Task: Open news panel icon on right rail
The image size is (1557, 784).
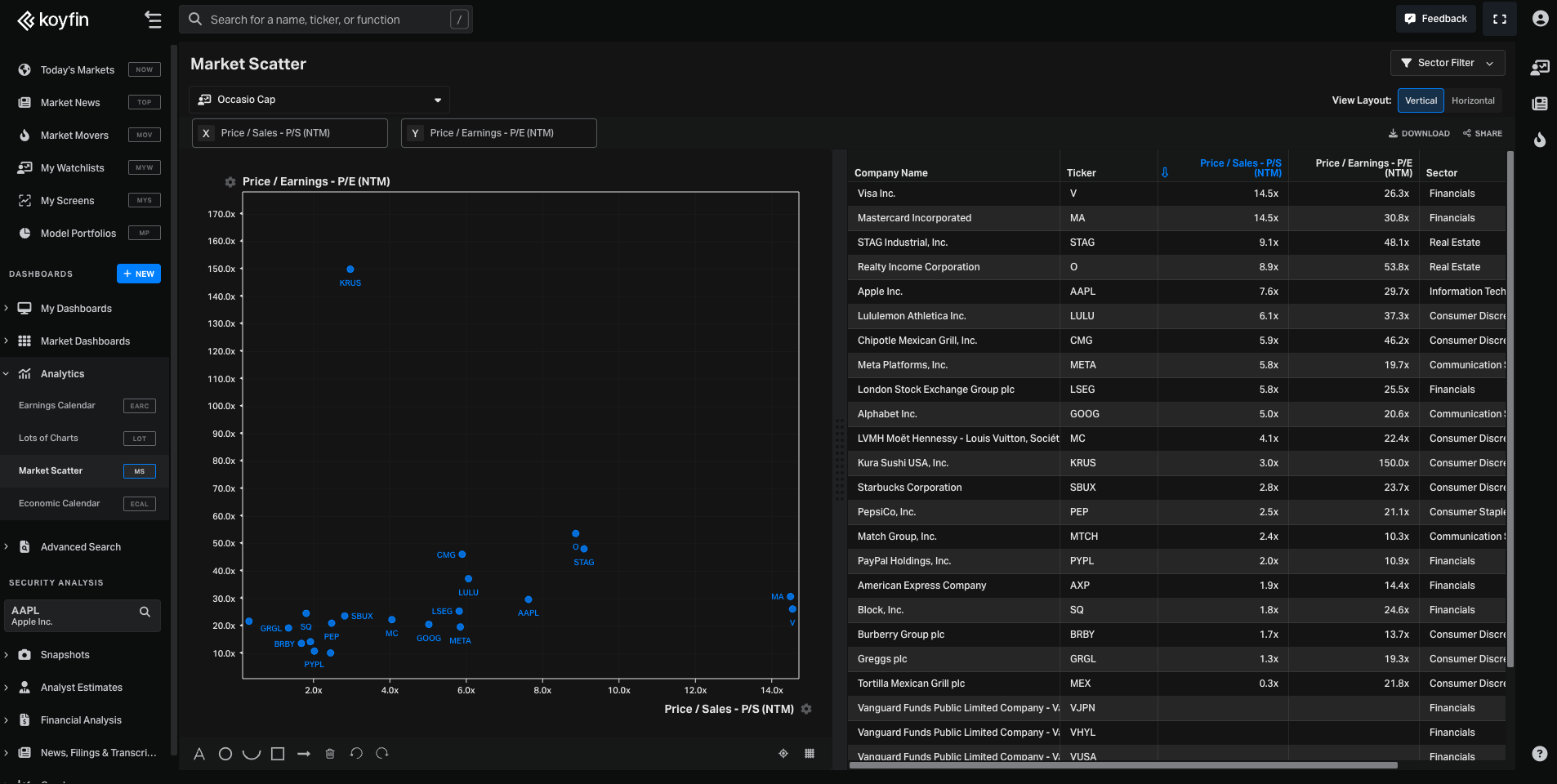Action: tap(1540, 104)
